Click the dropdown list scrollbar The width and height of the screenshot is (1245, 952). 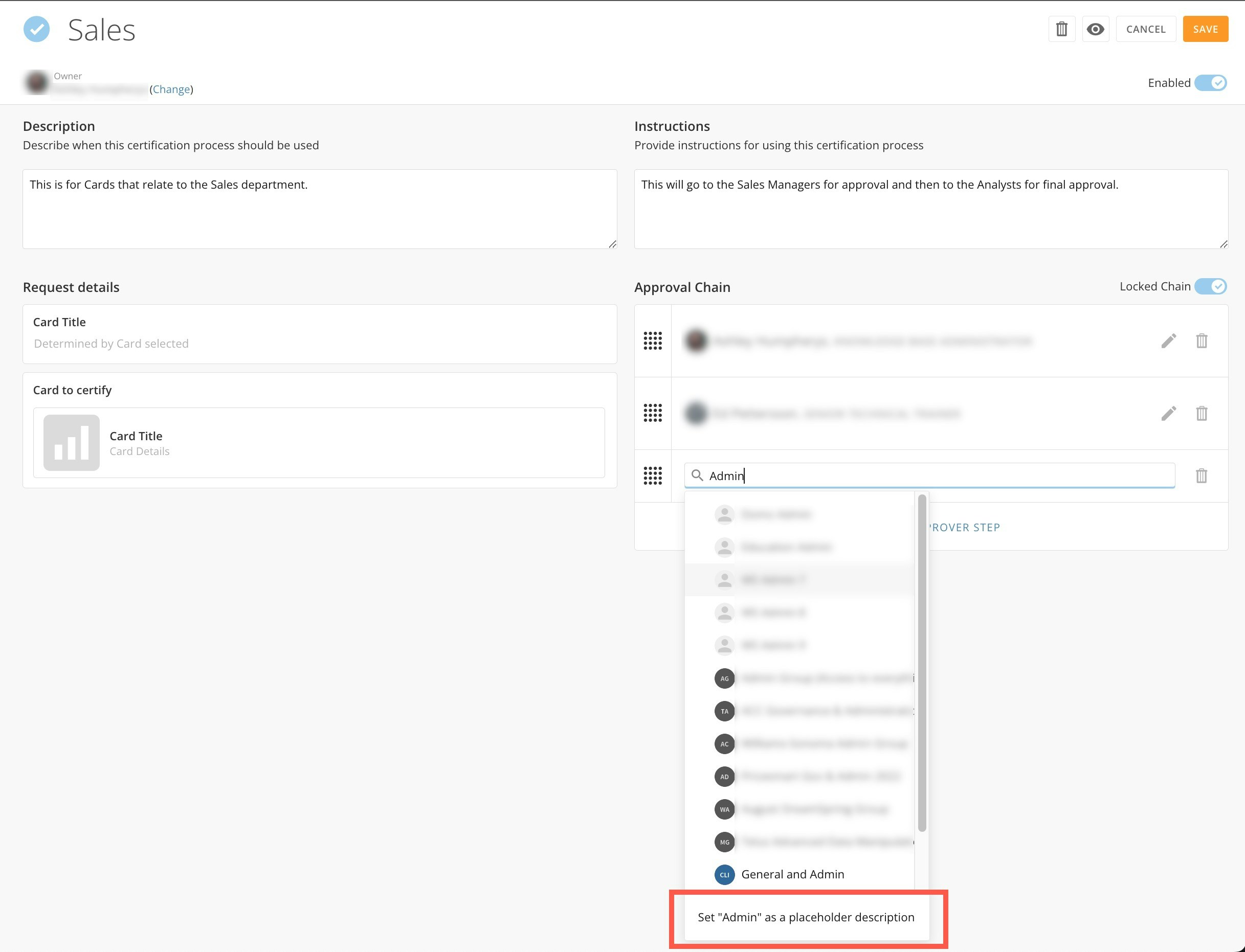[x=921, y=663]
